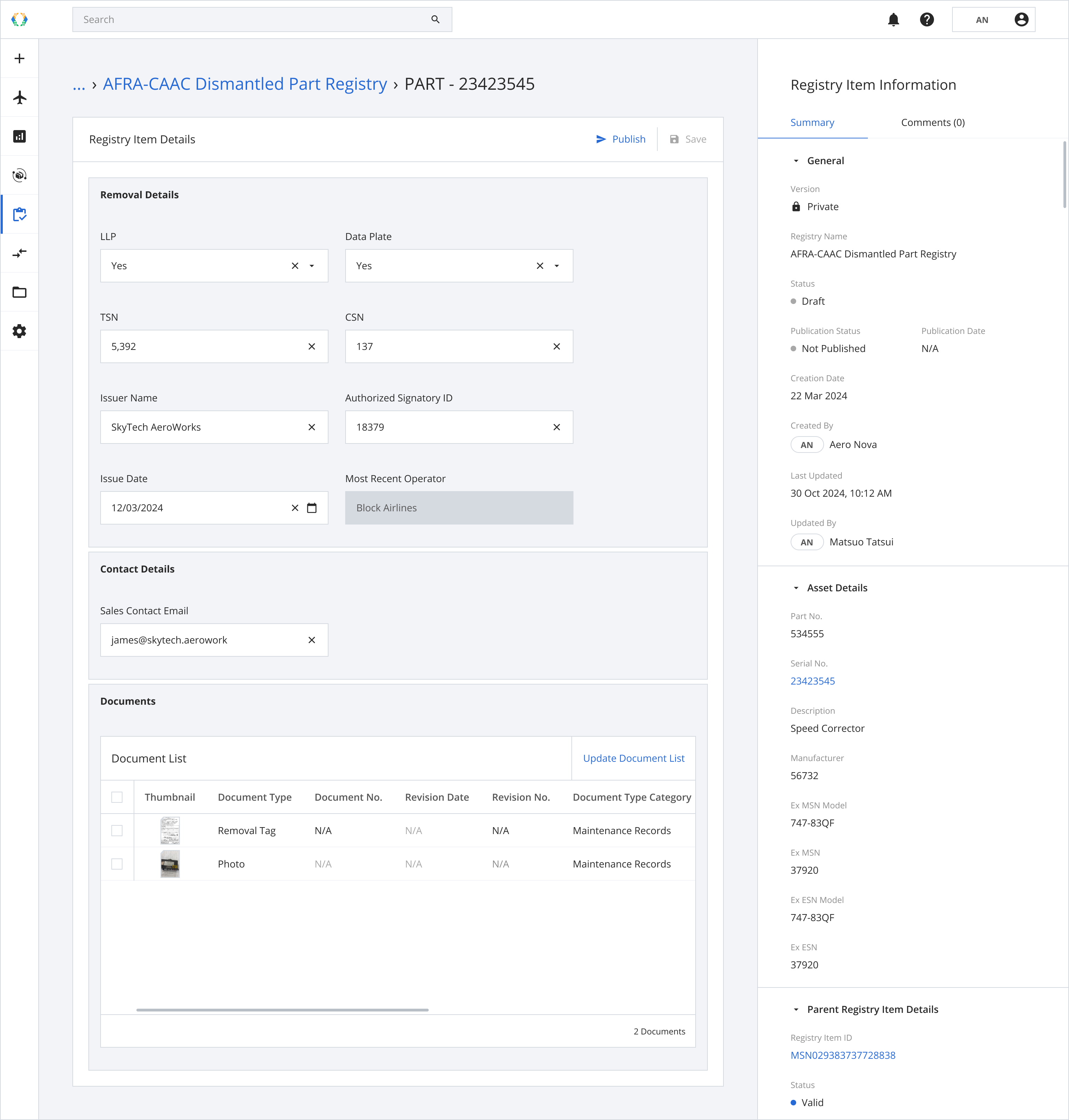Click the chart report icon in the sidebar
Image resolution: width=1069 pixels, height=1120 pixels.
19,136
